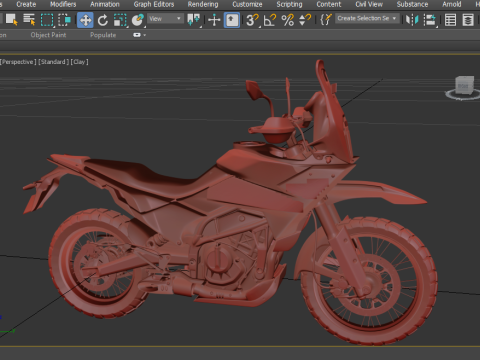Viewport: 480px width, 360px height.
Task: Open the Standard viewport shading menu
Action: (53, 62)
